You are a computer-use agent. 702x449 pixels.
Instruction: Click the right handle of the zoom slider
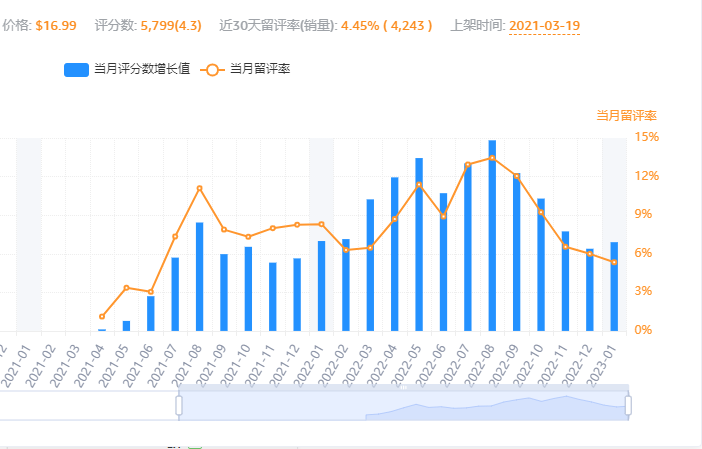point(629,406)
